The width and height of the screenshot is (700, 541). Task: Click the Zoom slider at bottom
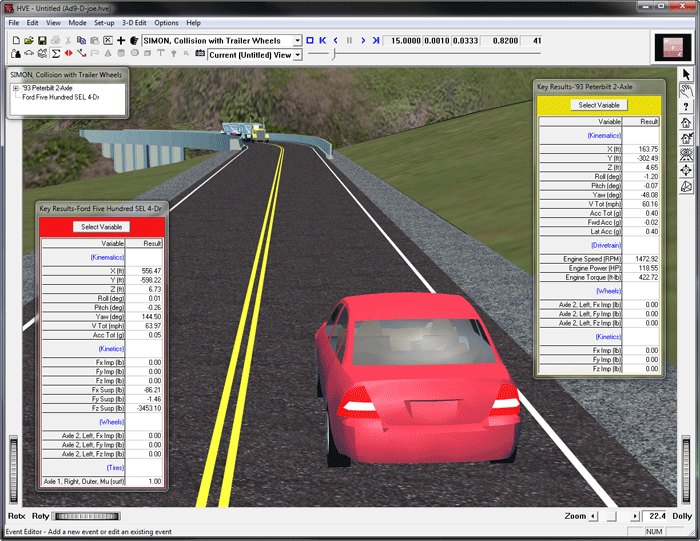pos(612,516)
